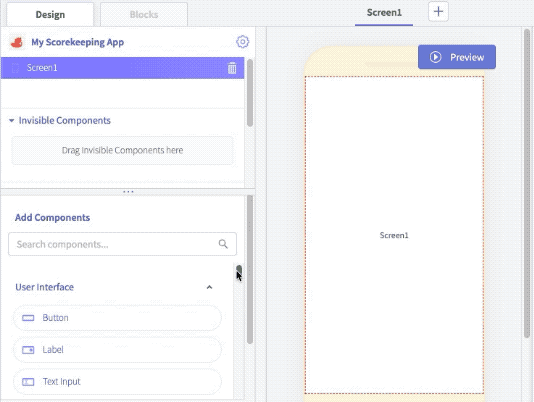
Task: Collapse the User Interface category
Action: tap(209, 287)
